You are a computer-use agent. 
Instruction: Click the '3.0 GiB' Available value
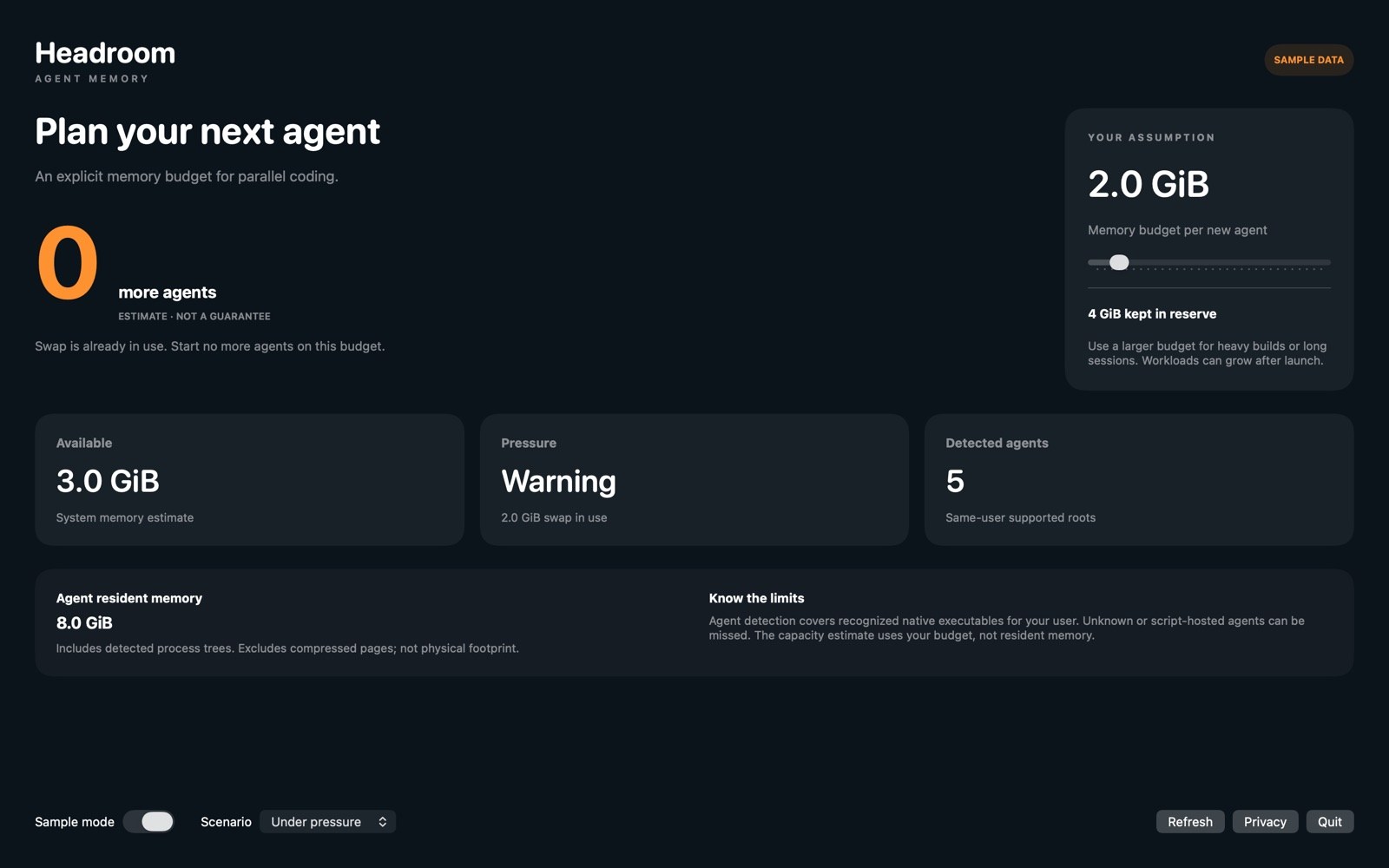pos(108,481)
